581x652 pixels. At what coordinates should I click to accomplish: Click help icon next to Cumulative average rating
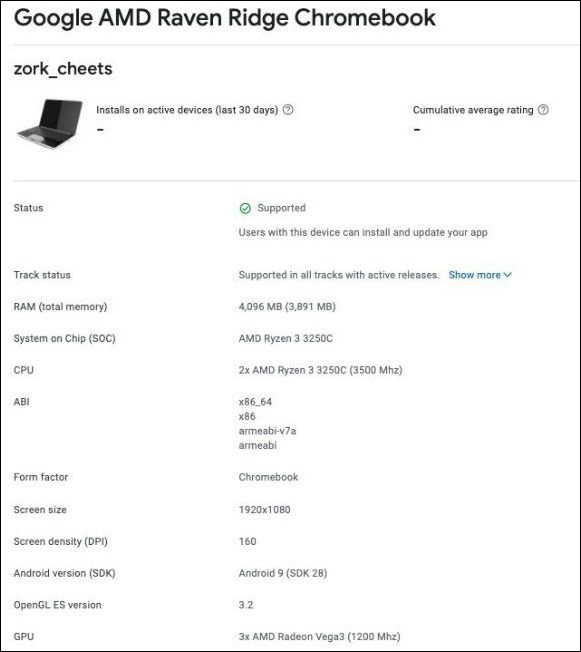point(543,110)
